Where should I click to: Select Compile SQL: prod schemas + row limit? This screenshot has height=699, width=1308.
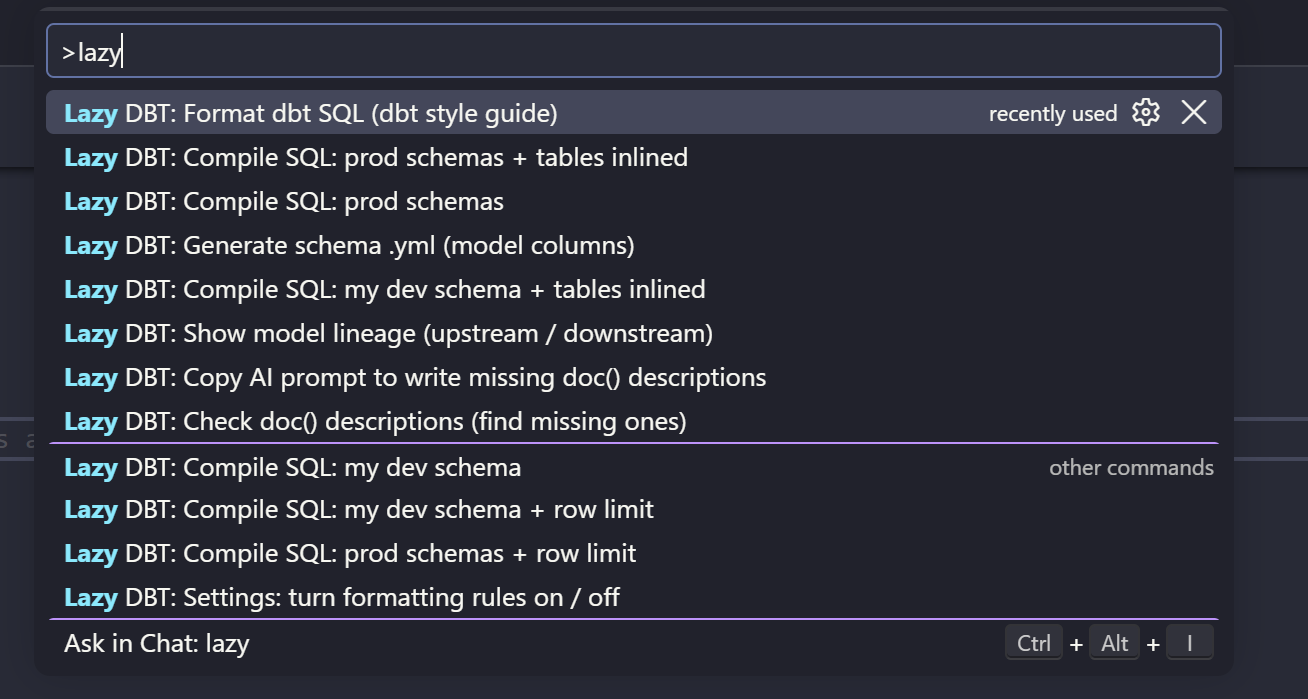[634, 553]
